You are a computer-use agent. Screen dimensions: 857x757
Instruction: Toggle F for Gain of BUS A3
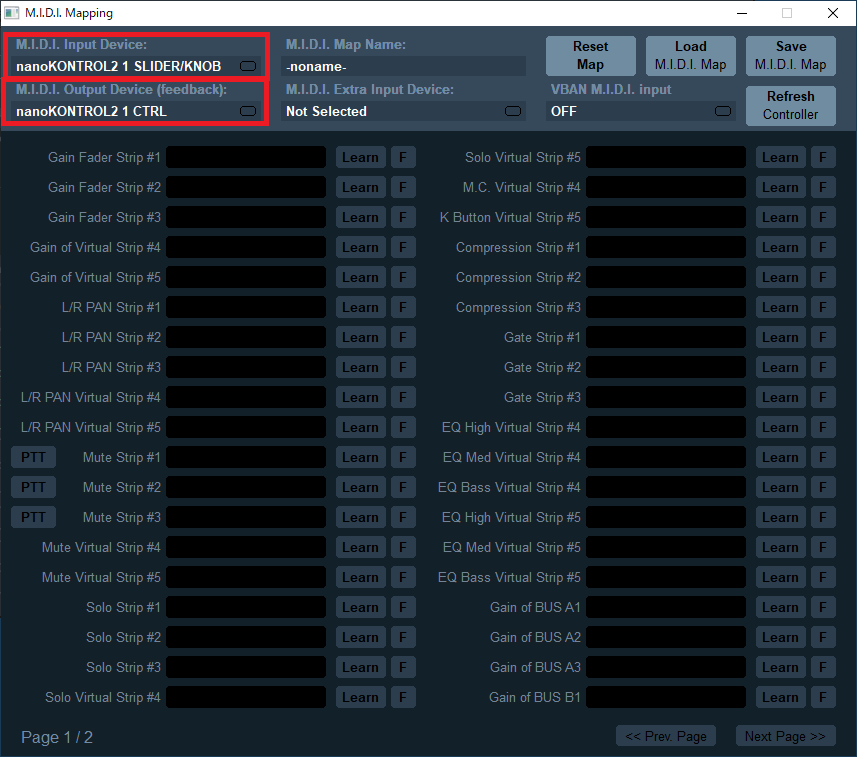click(x=823, y=667)
